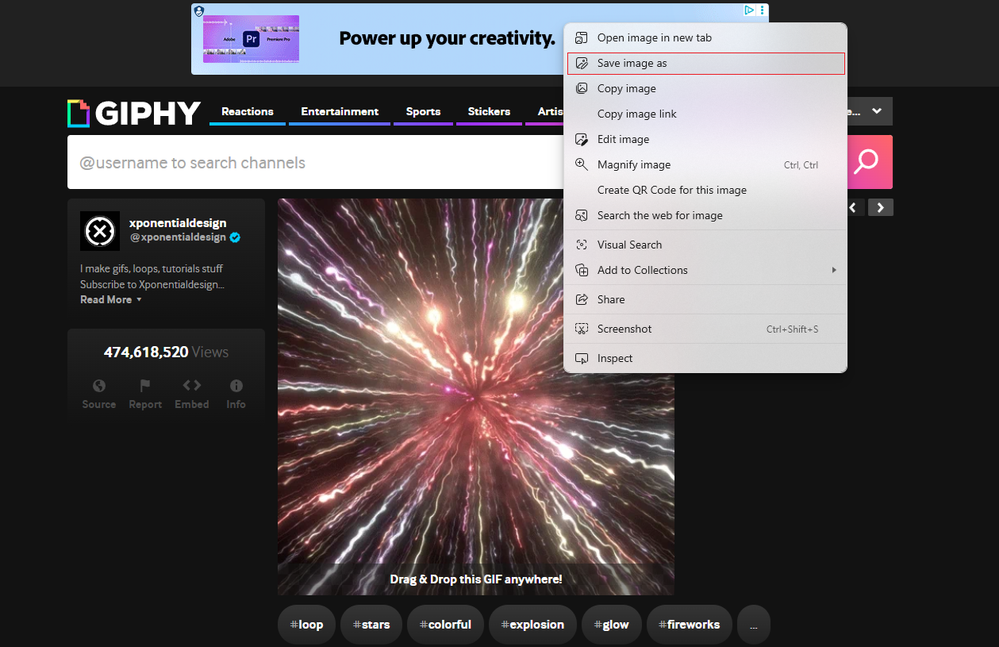
Task: Click the Save image as icon
Action: [582, 63]
